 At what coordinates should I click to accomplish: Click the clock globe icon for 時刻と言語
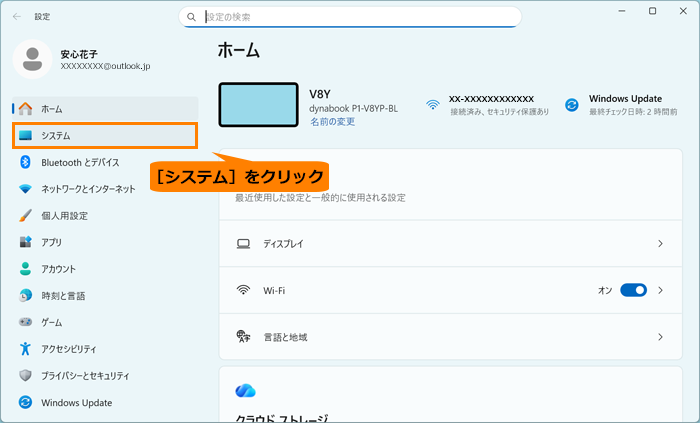click(25, 295)
